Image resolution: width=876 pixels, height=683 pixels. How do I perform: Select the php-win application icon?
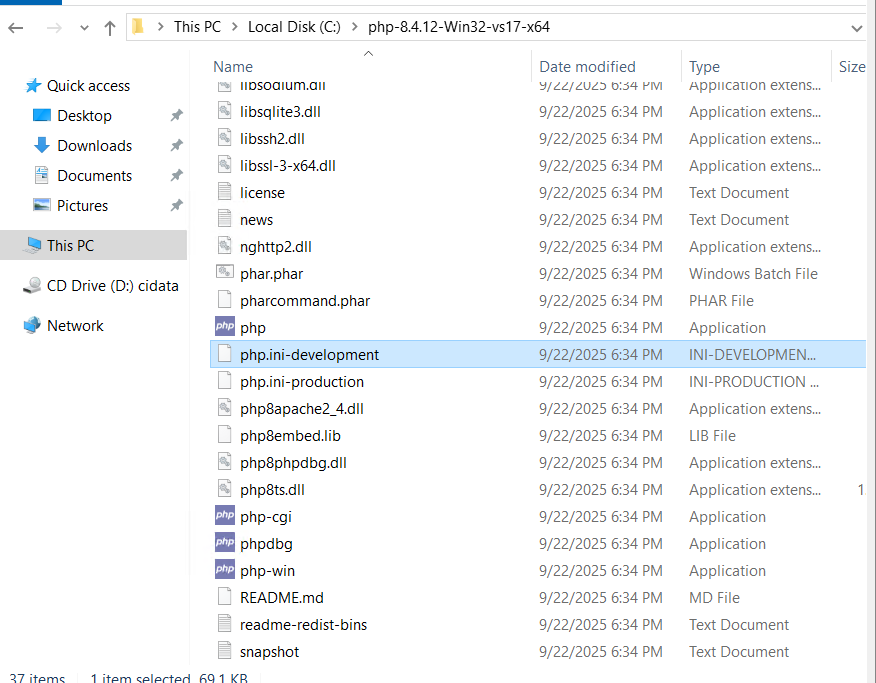225,569
